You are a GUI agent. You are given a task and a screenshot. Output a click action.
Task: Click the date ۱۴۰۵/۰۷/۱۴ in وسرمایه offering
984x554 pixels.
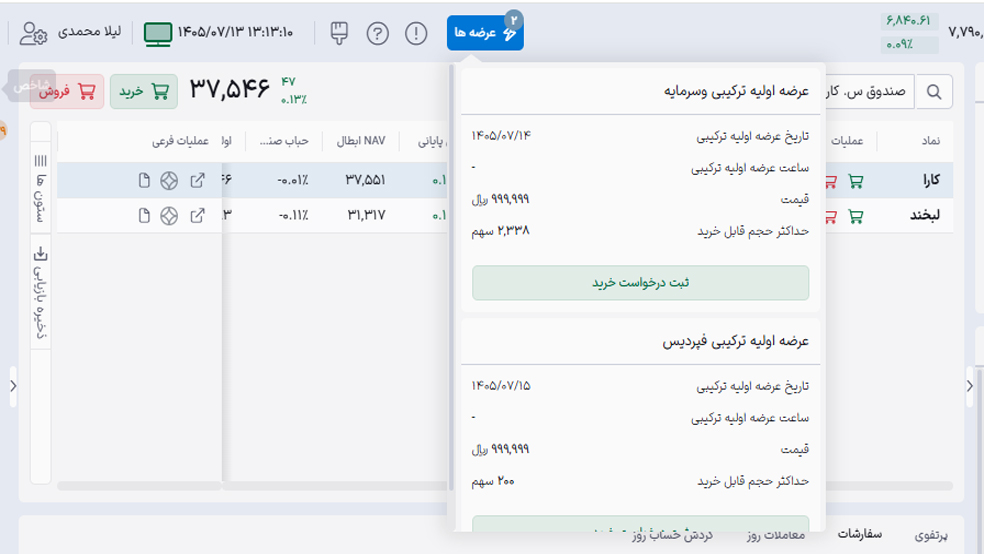point(501,136)
